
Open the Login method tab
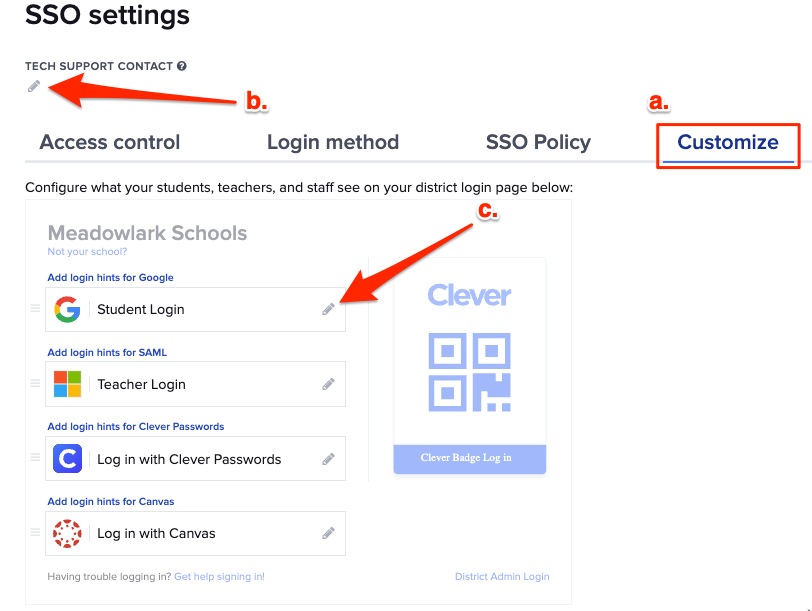click(x=333, y=143)
